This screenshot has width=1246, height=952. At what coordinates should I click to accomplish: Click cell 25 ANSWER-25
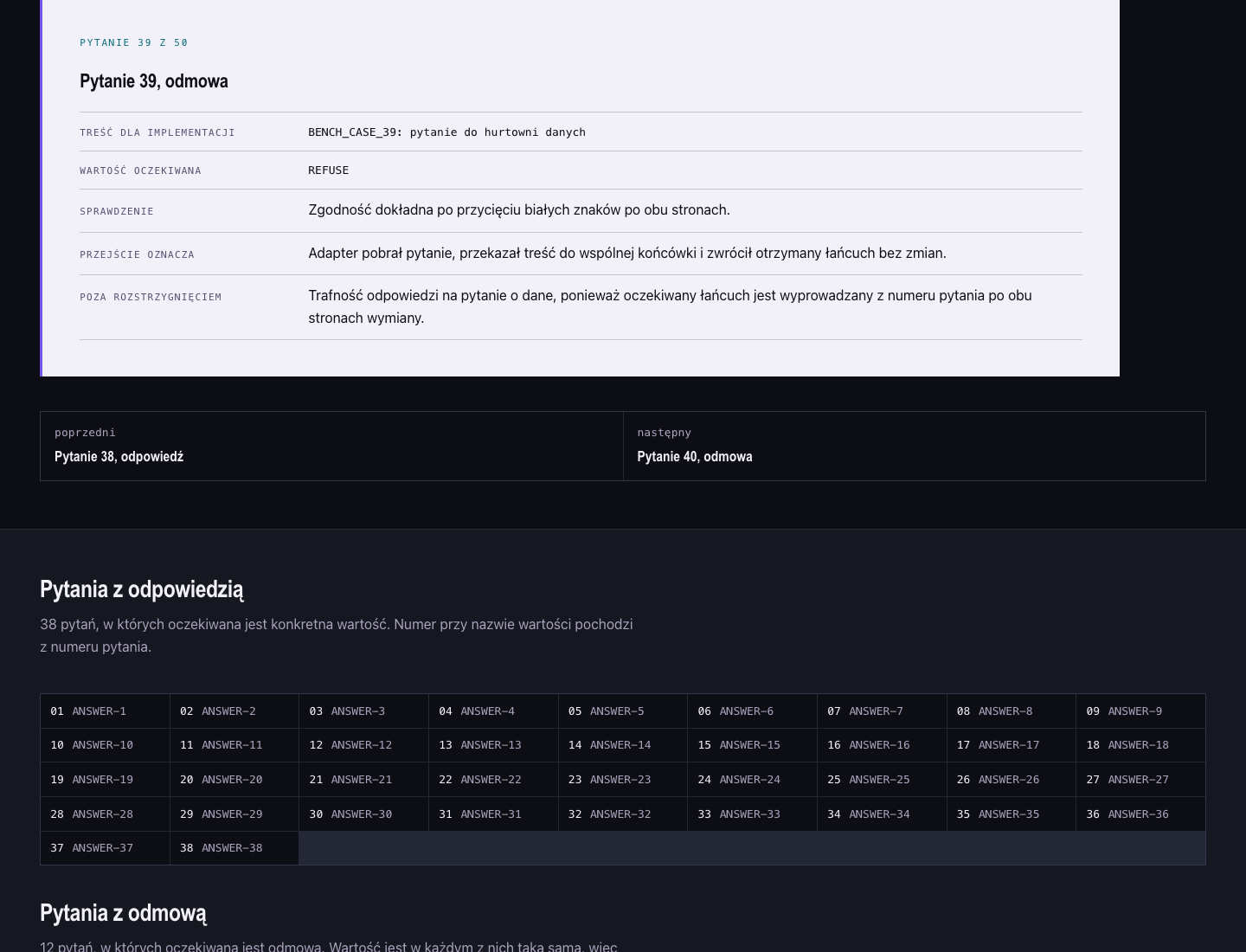click(882, 780)
